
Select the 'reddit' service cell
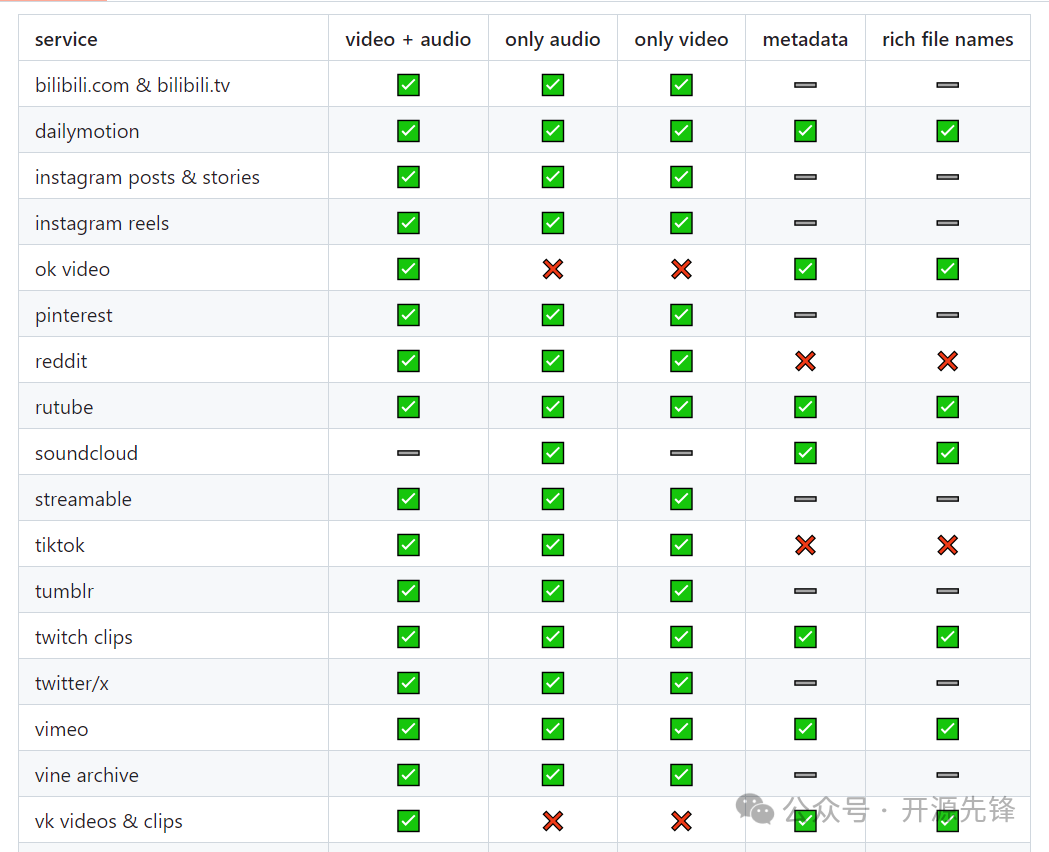coord(173,360)
